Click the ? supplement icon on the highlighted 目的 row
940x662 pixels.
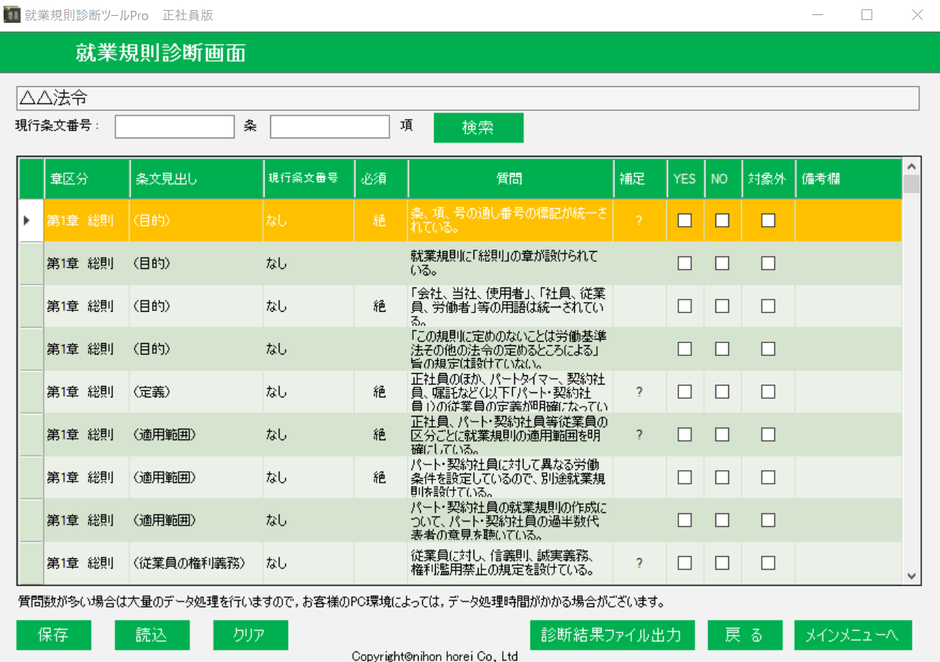(x=639, y=221)
